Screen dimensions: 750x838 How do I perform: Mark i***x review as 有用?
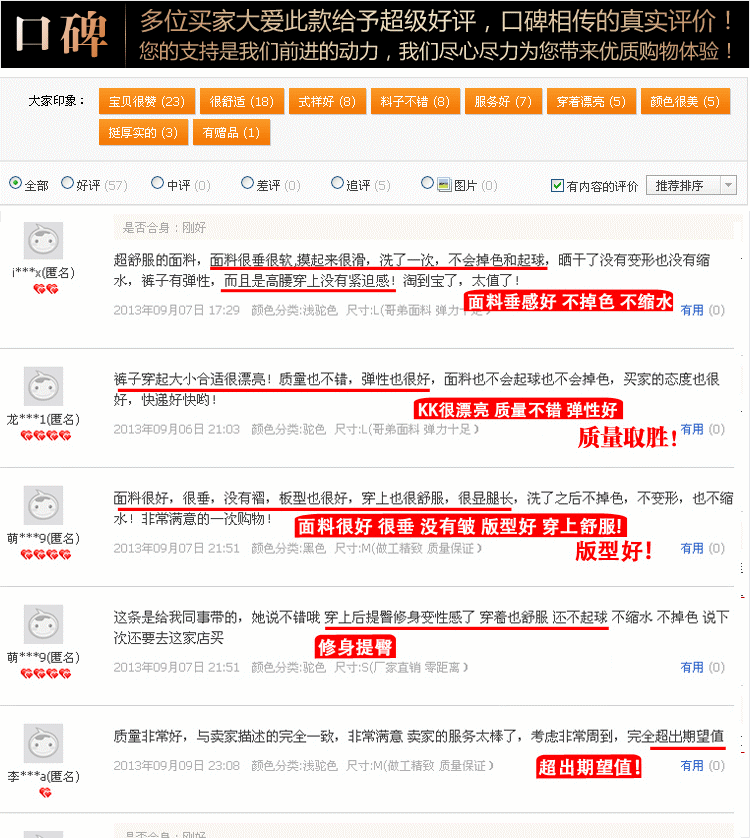pyautogui.click(x=692, y=310)
